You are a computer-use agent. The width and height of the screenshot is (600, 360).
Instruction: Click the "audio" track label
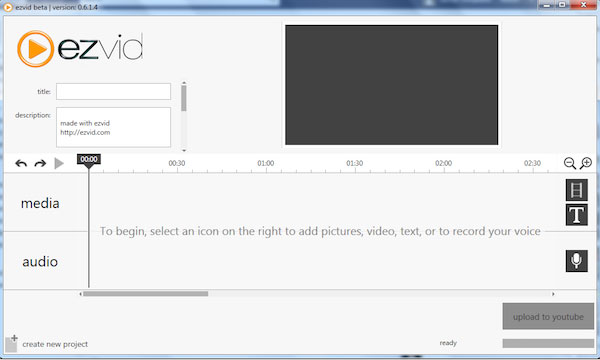(40, 262)
